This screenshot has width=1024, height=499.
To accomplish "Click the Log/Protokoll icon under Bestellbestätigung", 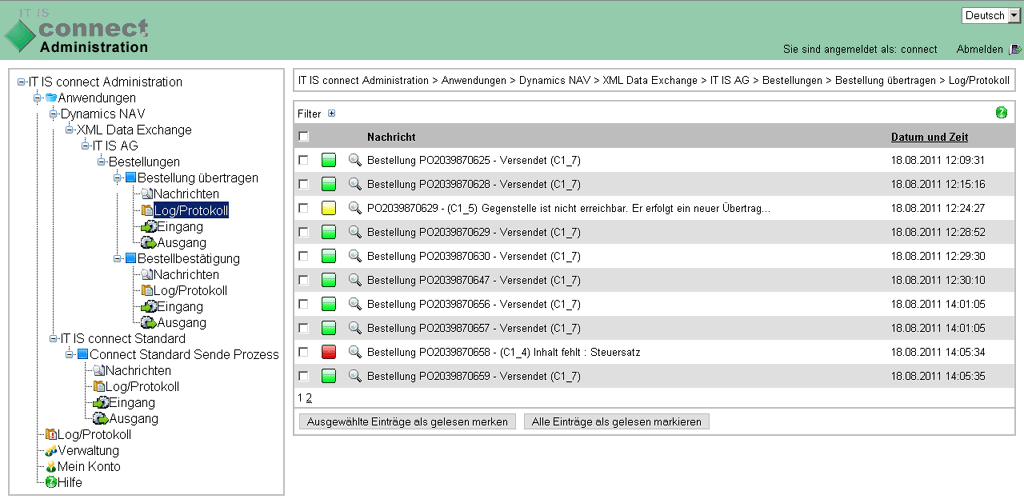I will tap(147, 291).
